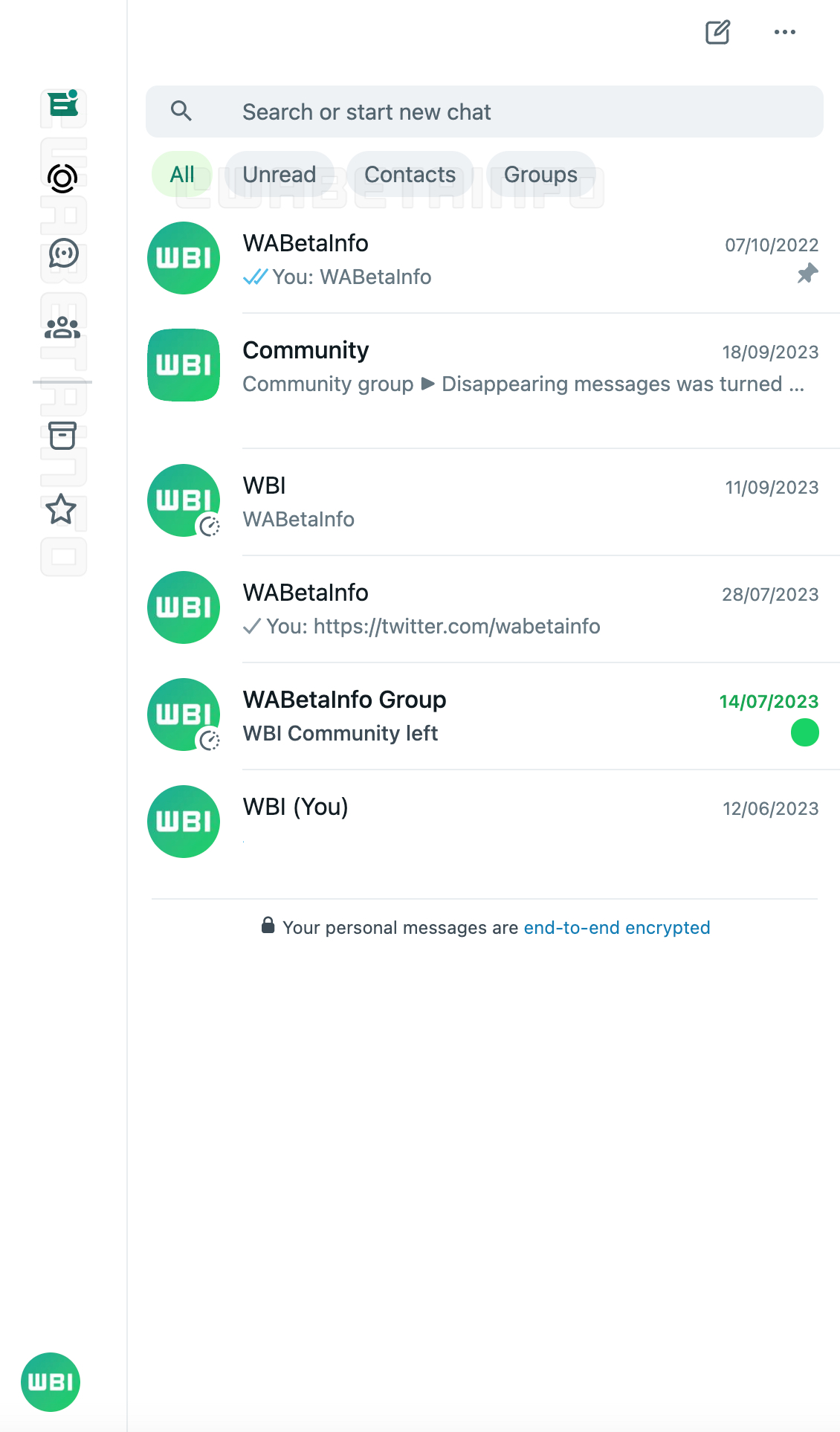Start a new chat with compose icon
The height and width of the screenshot is (1432, 840).
click(717, 32)
